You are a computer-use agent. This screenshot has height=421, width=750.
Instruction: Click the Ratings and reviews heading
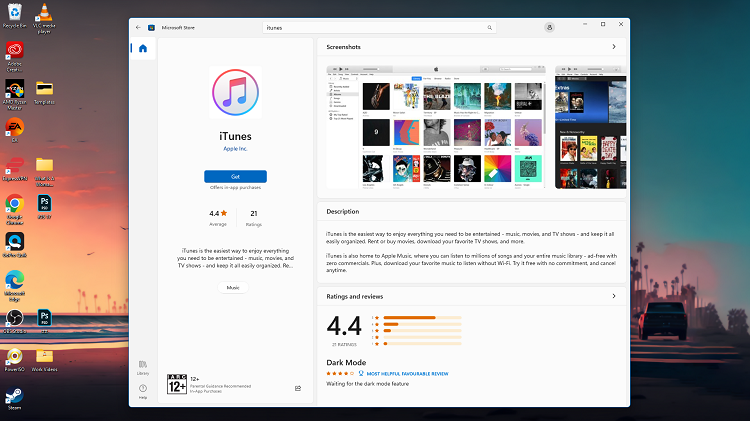pos(354,297)
